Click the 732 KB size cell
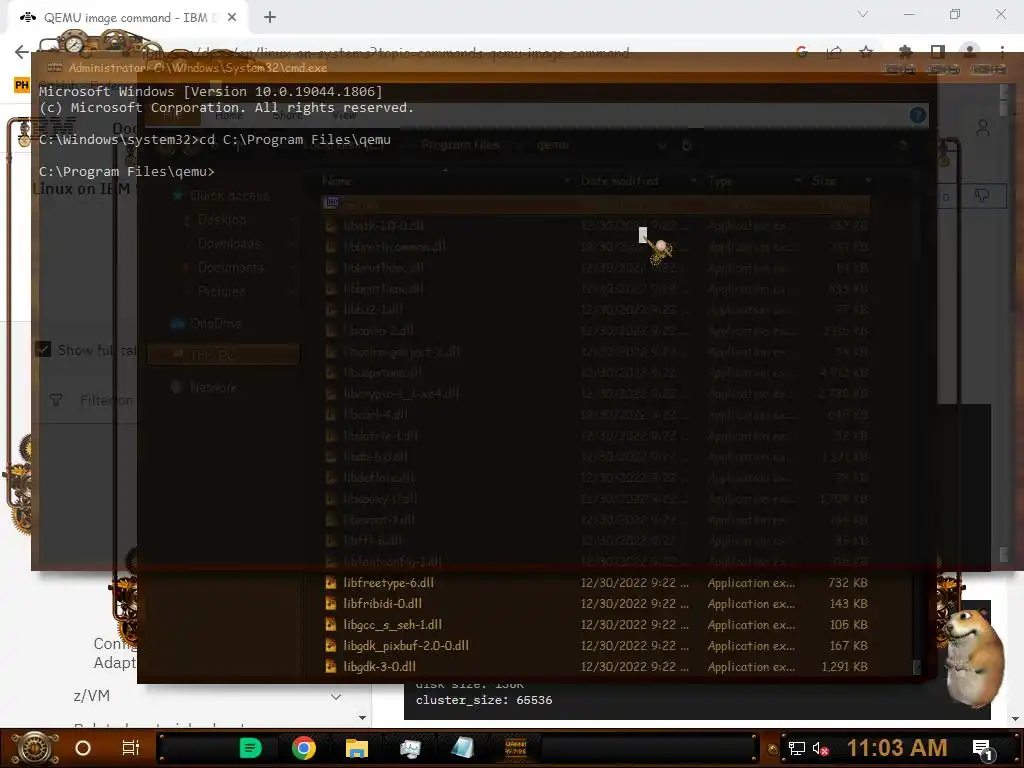 [848, 583]
